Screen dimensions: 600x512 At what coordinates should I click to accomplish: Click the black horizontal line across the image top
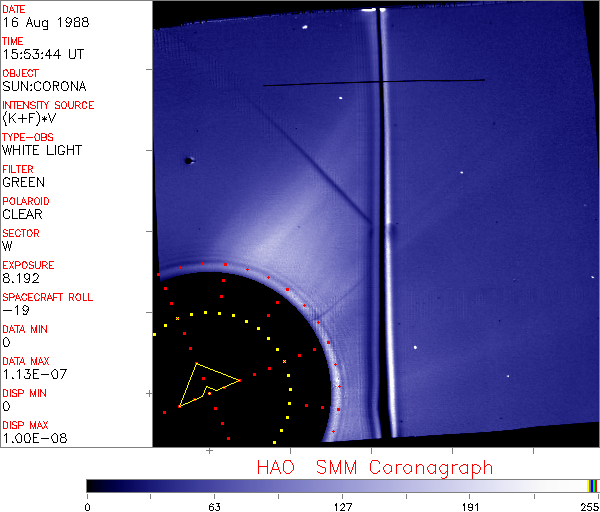[x=373, y=83]
